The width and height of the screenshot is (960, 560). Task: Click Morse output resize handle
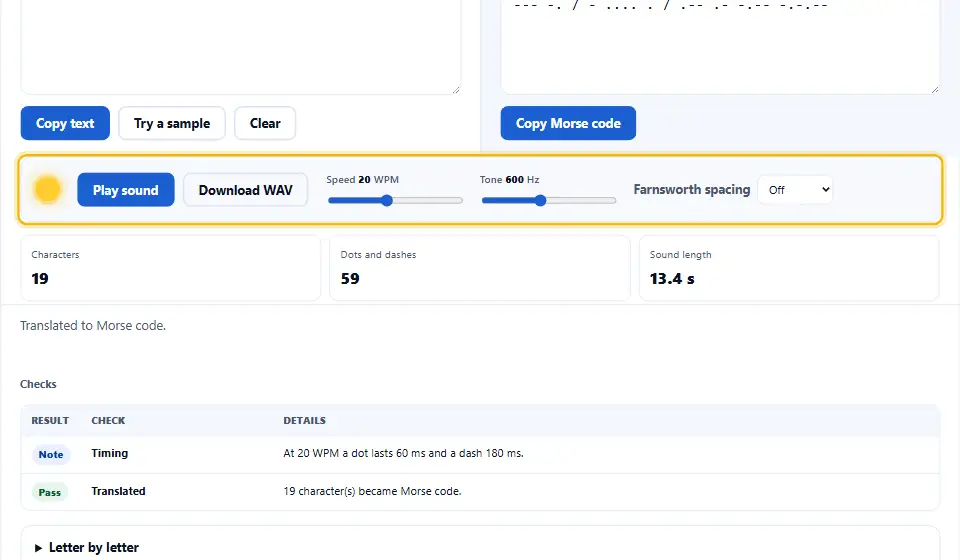pos(934,89)
